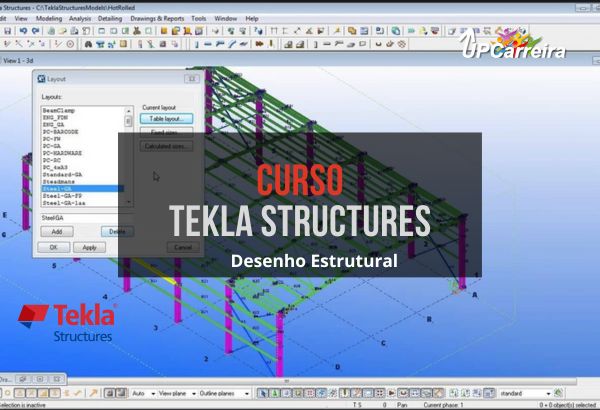The height and width of the screenshot is (410, 600).
Task: Open the Detailing menu
Action: coord(110,18)
